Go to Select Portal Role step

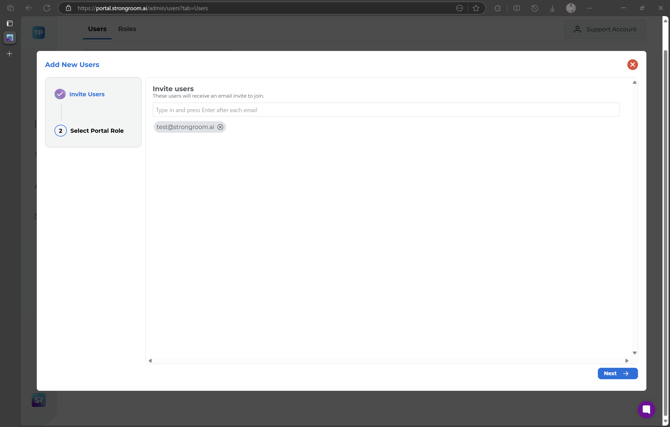(x=96, y=131)
